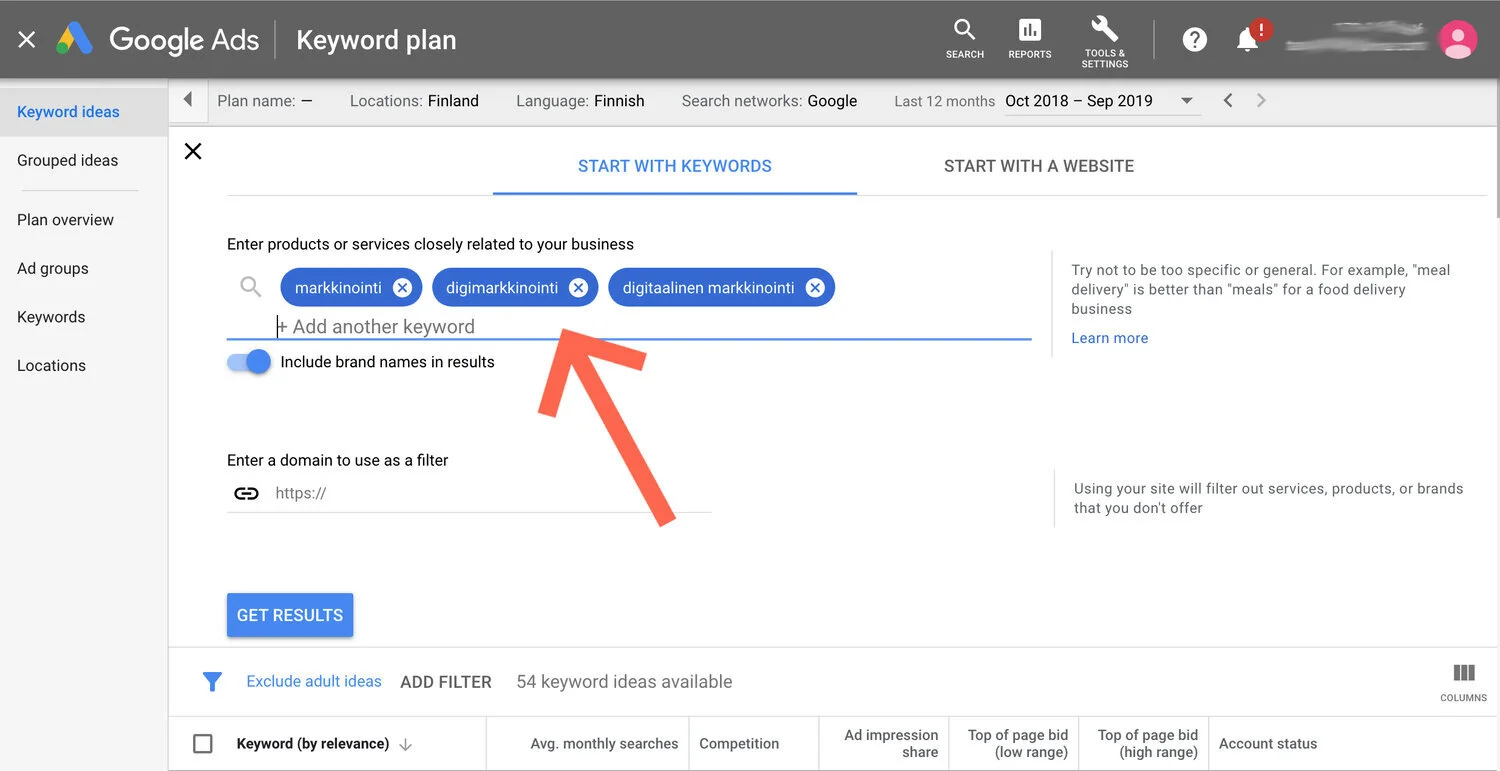
Task: Click the Competition column header
Action: pos(739,744)
